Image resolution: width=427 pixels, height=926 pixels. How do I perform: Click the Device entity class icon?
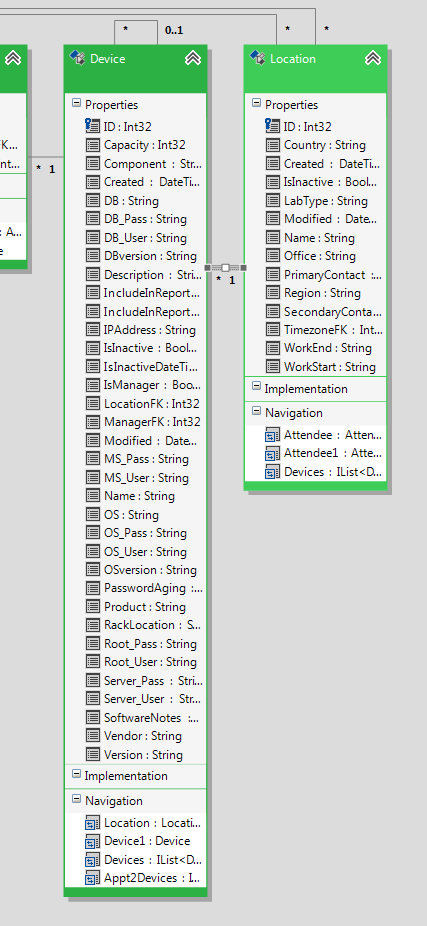coord(78,57)
